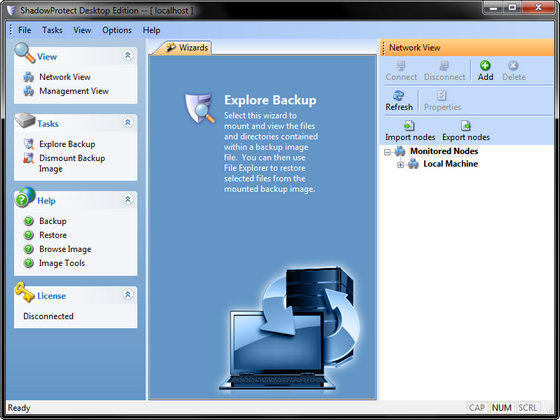Viewport: 560px width, 420px height.
Task: Click the Explore Backup task icon
Action: 29,144
